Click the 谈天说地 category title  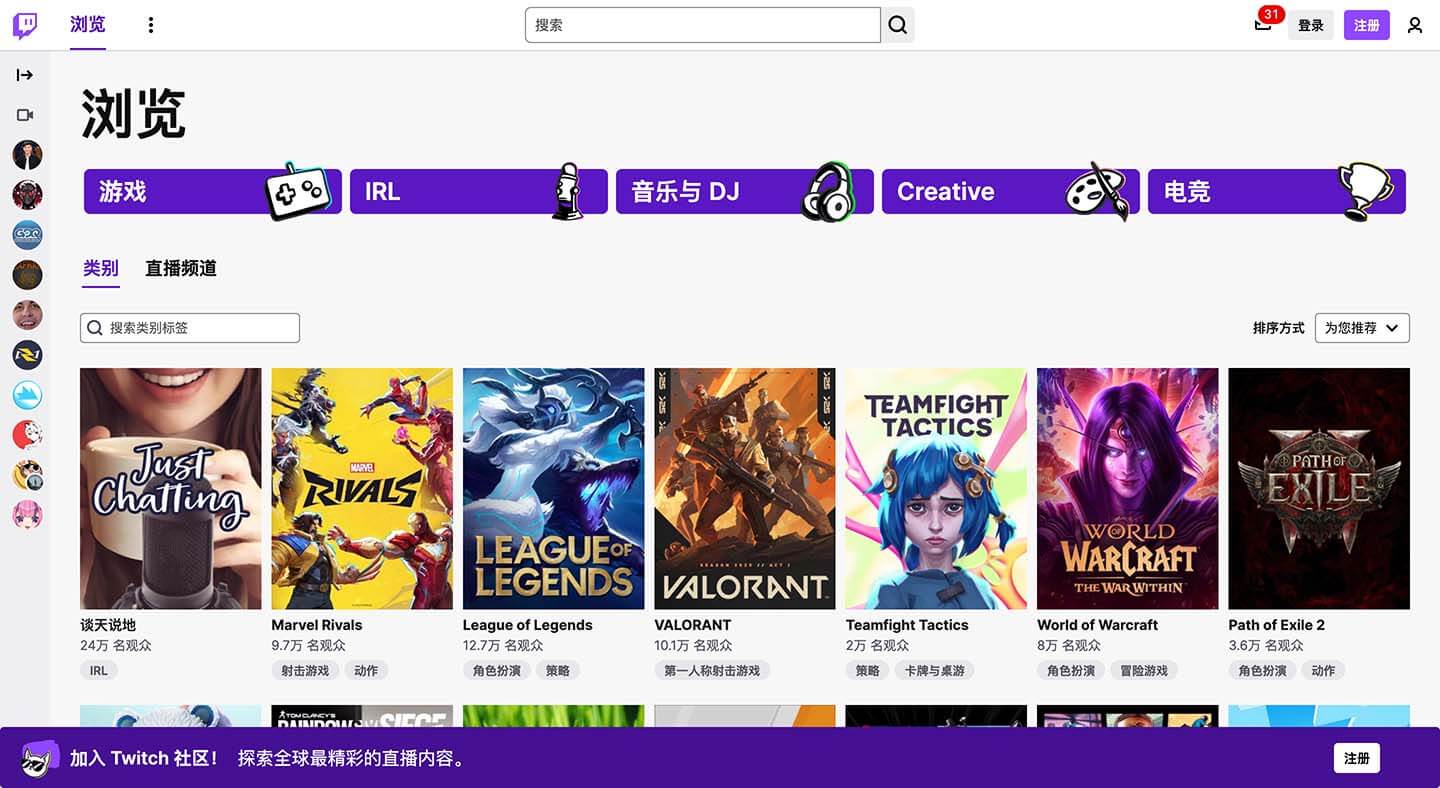(108, 625)
